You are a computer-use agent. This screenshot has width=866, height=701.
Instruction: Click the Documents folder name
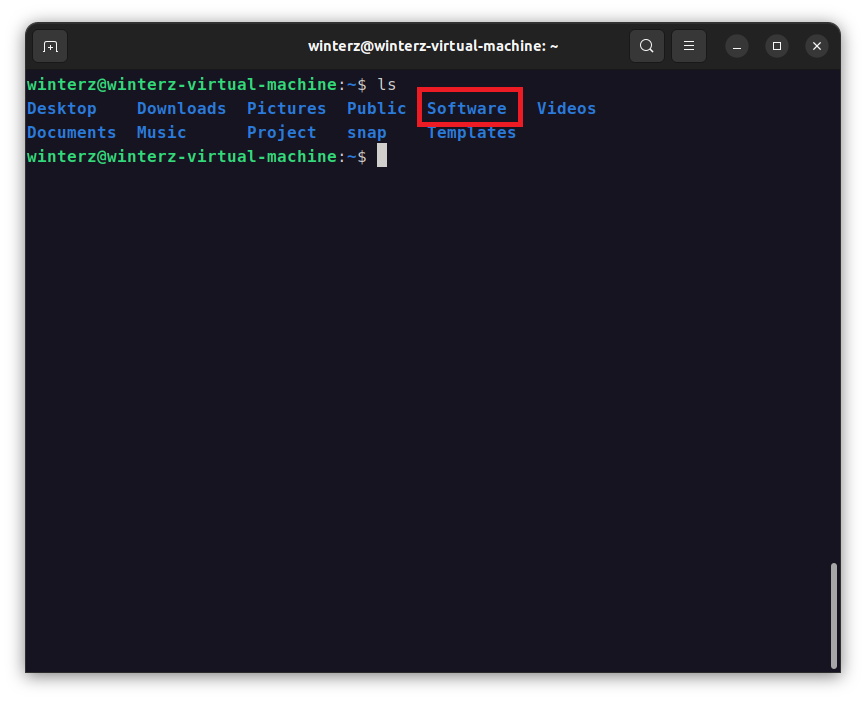71,132
